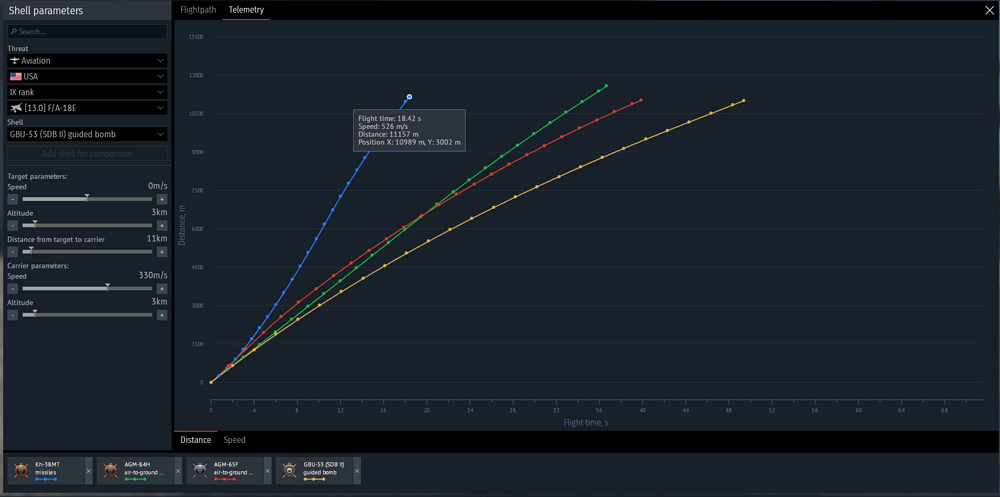
Task: Switch to the Speed graph tab
Action: pos(234,440)
